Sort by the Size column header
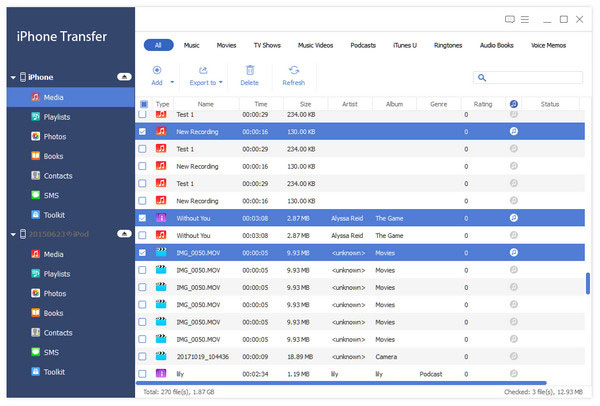This screenshot has height=406, width=600. (x=305, y=104)
